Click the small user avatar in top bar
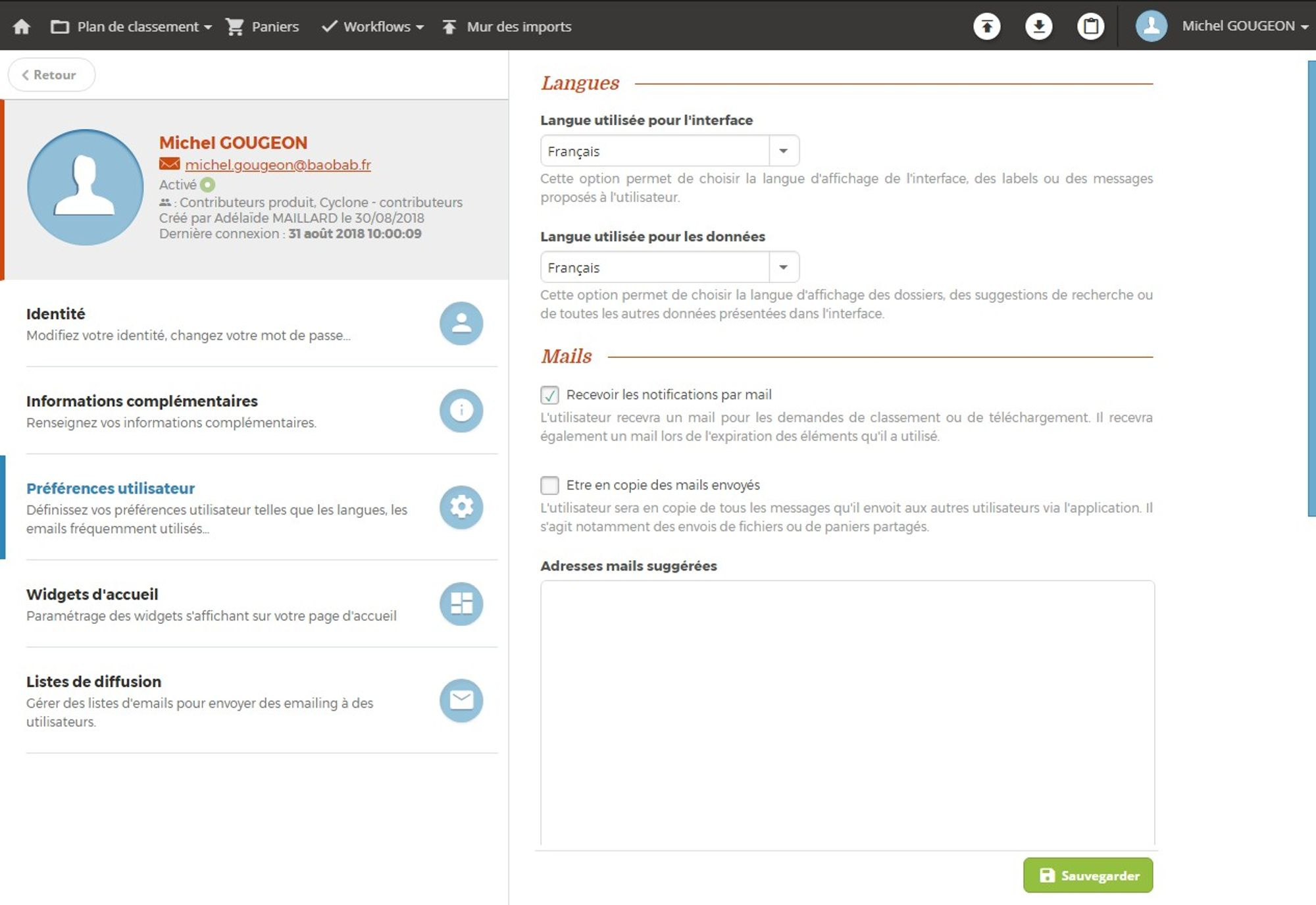The height and width of the screenshot is (905, 1316). (1151, 26)
